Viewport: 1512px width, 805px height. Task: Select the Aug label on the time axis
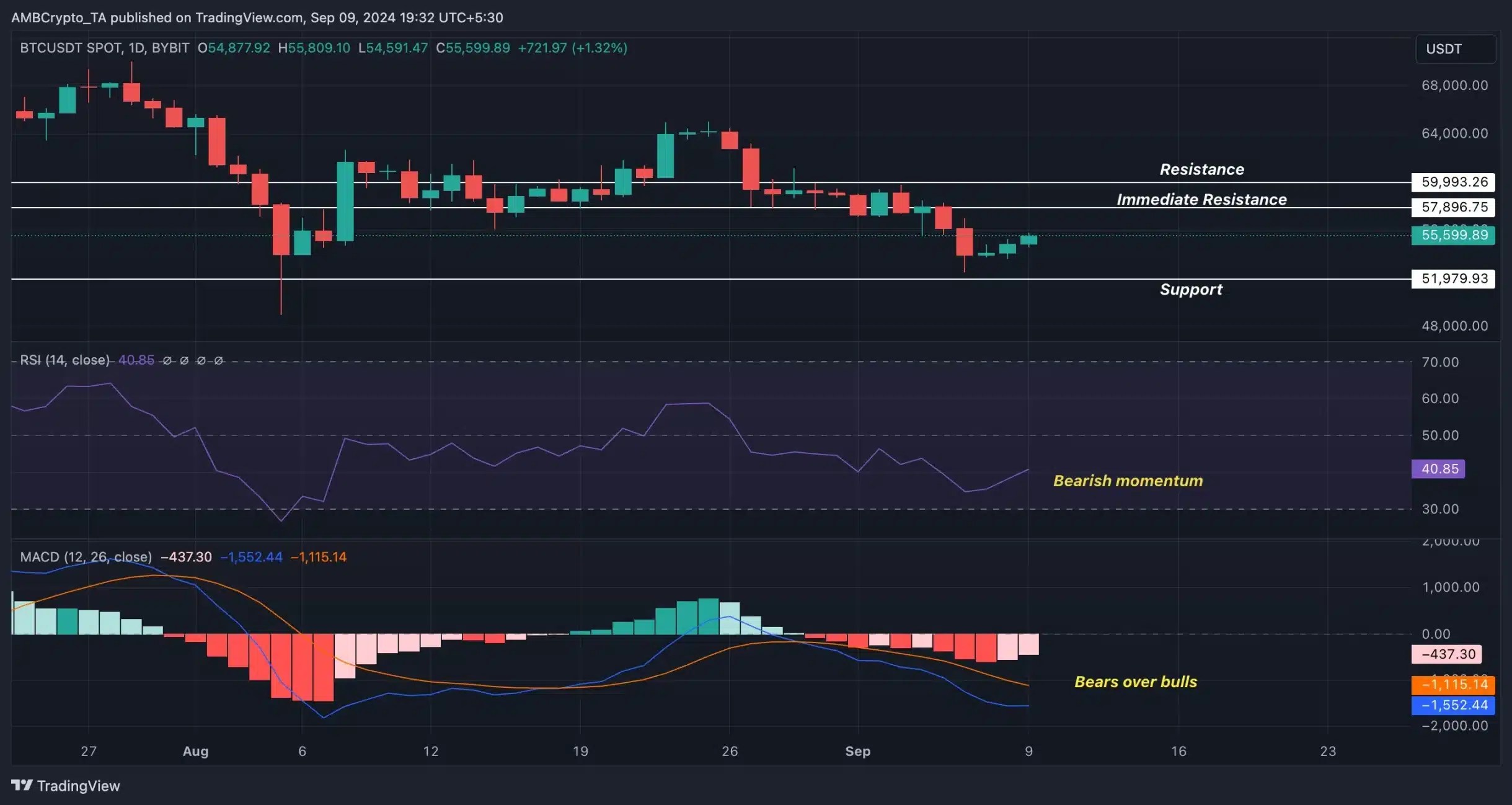pyautogui.click(x=196, y=750)
